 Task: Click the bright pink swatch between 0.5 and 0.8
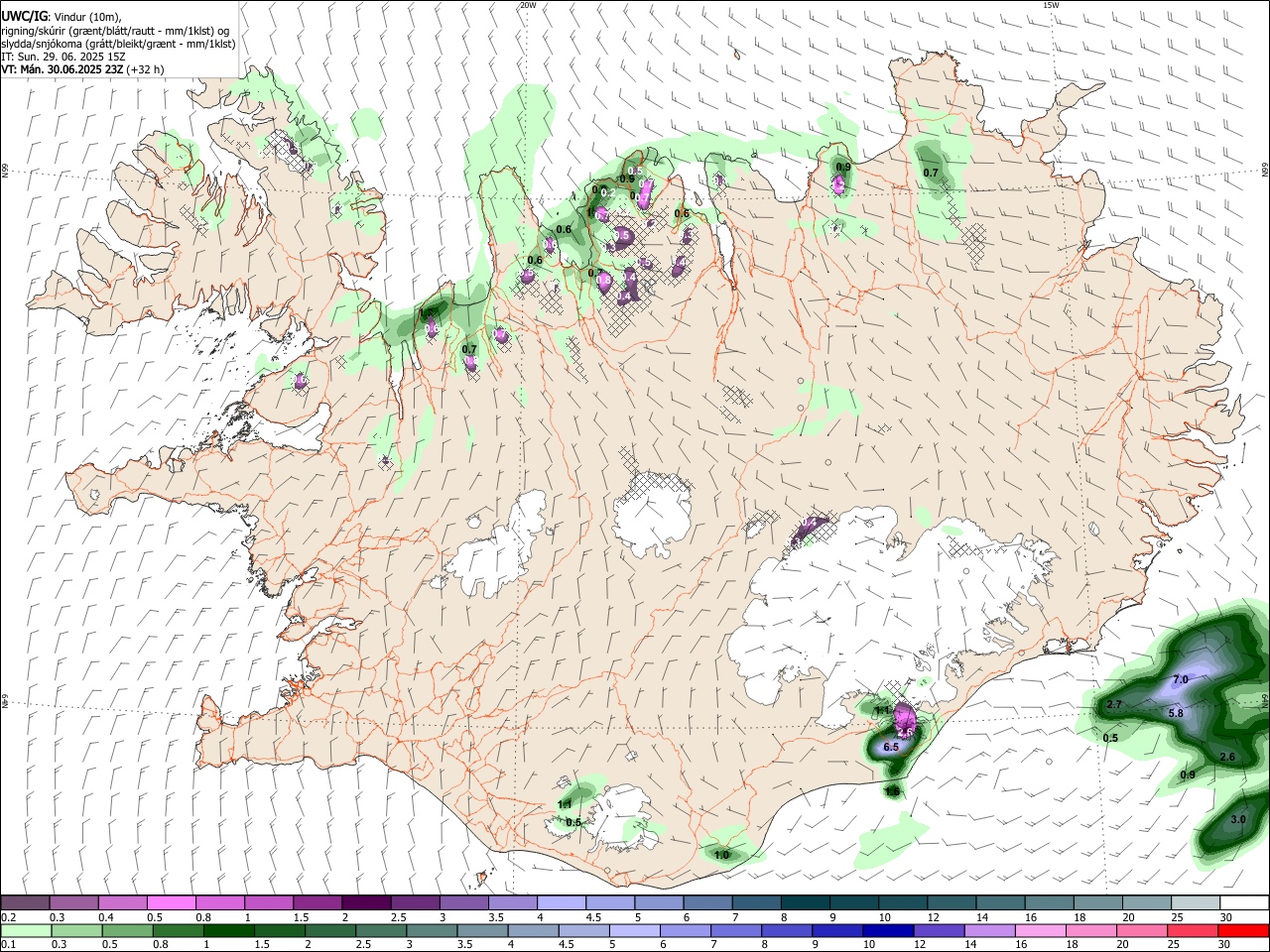click(171, 903)
